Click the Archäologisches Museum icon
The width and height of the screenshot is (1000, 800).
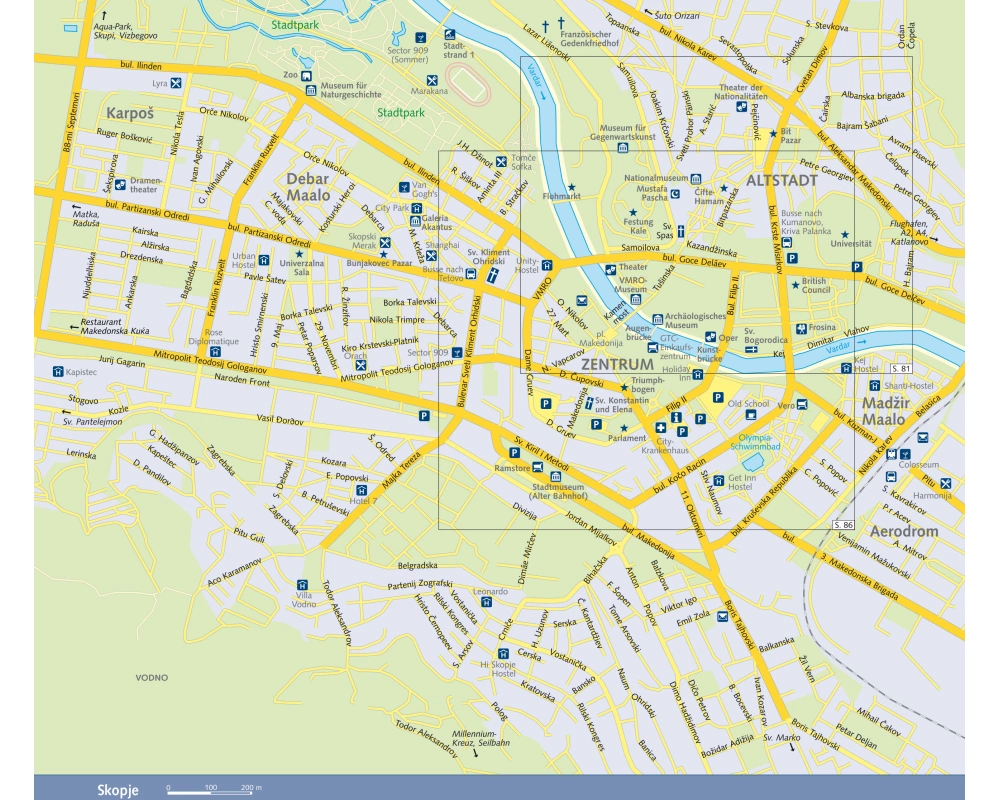[657, 319]
